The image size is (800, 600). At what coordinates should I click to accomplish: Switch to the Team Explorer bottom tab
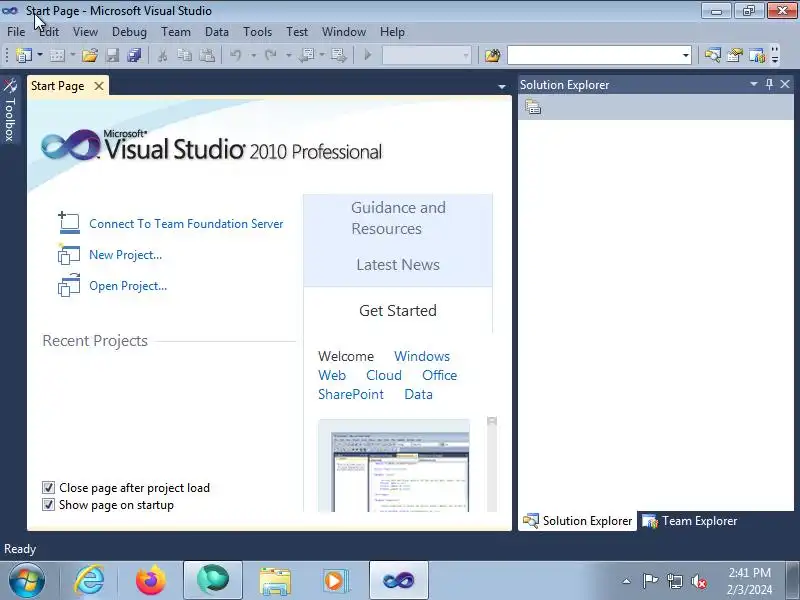click(690, 521)
